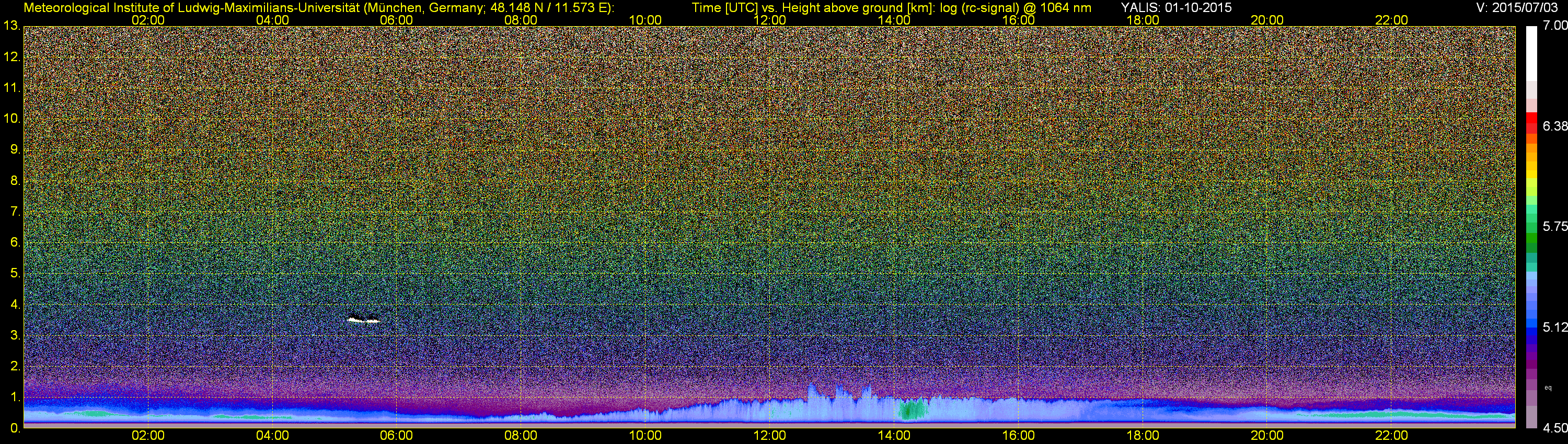Viewport: 1568px width, 444px height.
Task: Select the 14:00 label on the top time axis
Action: coord(894,20)
